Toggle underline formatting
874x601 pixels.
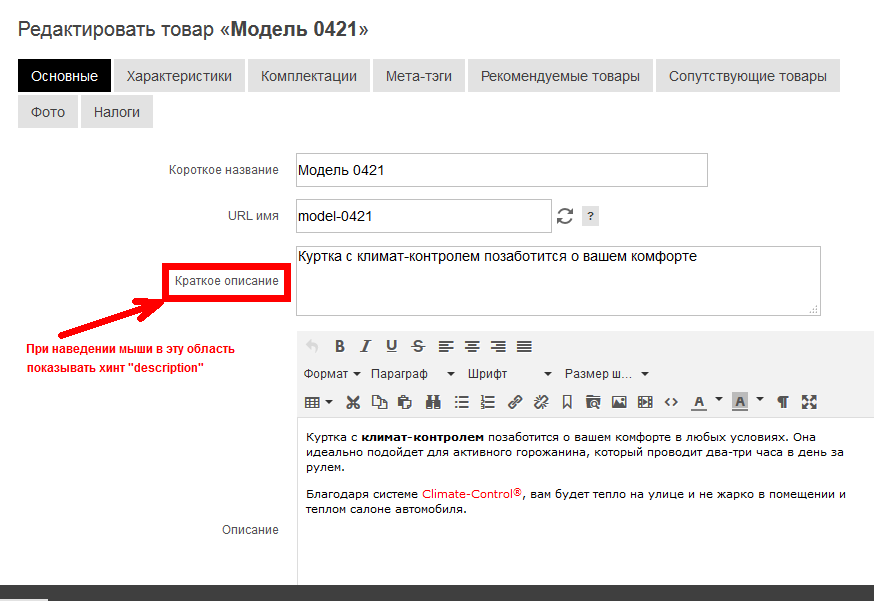pos(392,346)
